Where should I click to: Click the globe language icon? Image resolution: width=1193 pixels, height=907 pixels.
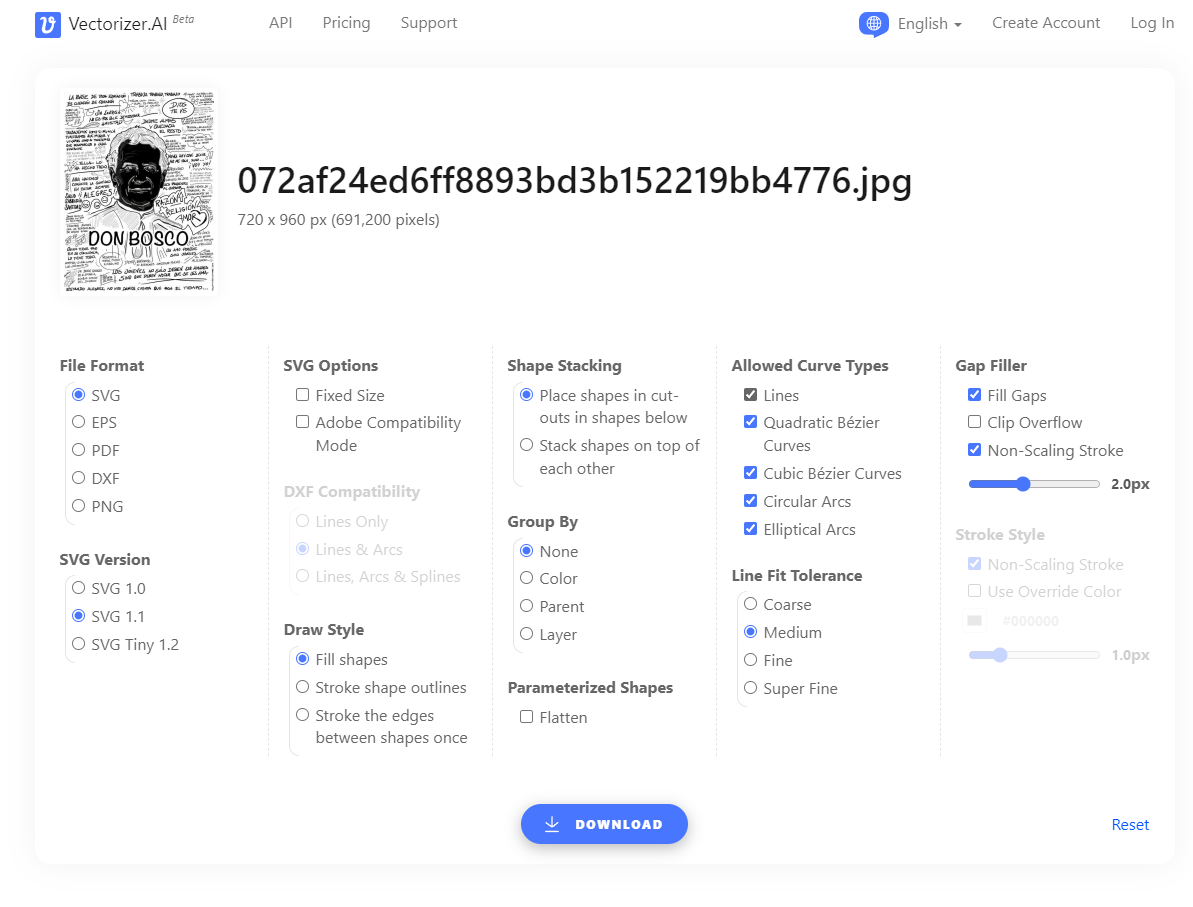coord(873,24)
